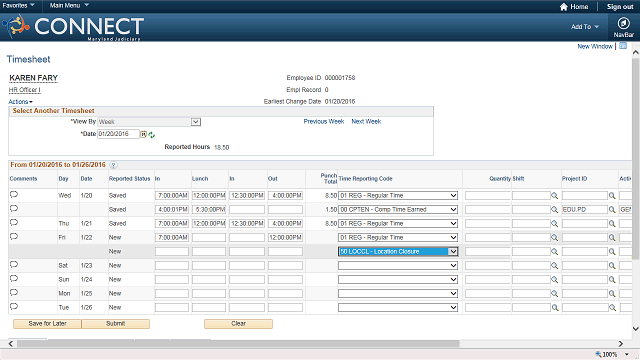Viewport: 640px width, 360px height.
Task: Click Shift lookup magnifier on Location Closure row
Action: point(554,252)
